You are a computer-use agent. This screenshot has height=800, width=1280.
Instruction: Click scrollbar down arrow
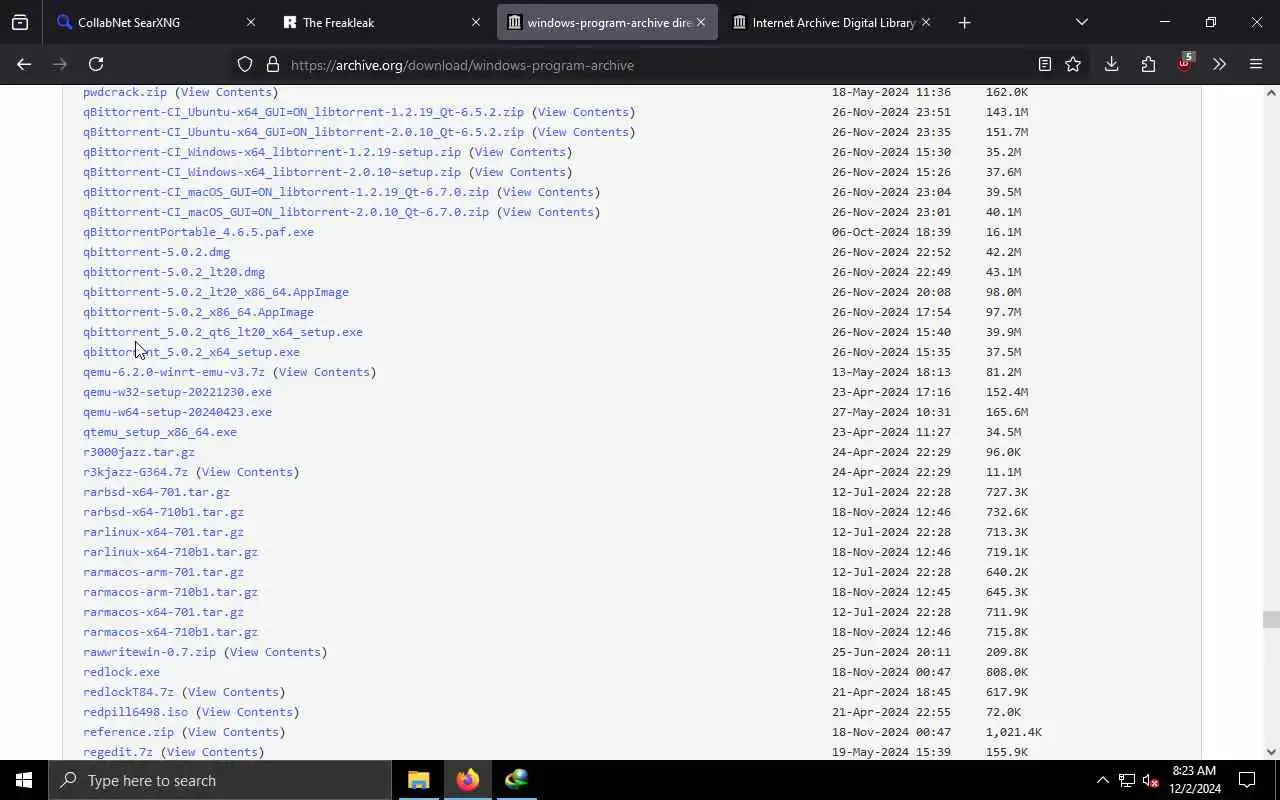[x=1271, y=752]
